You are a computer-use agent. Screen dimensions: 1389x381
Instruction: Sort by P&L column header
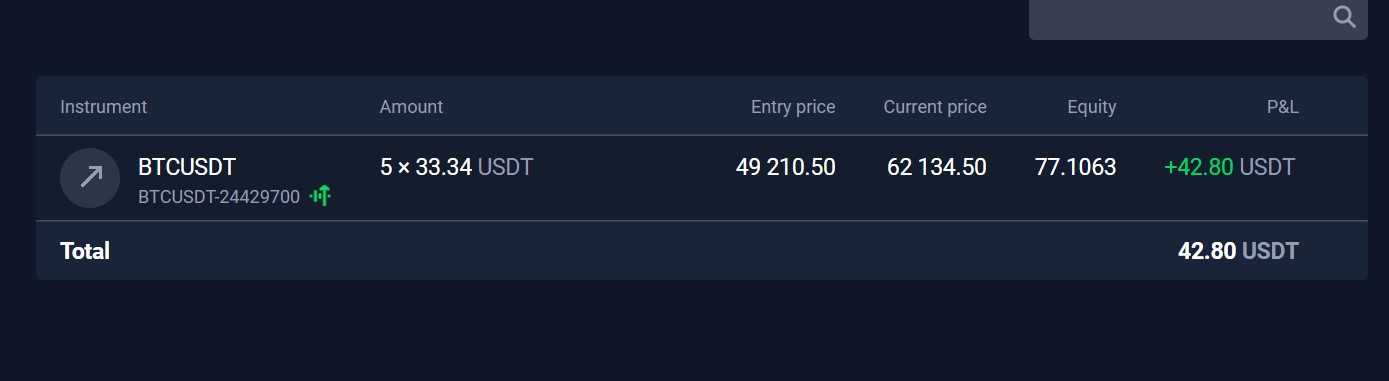coord(1282,107)
